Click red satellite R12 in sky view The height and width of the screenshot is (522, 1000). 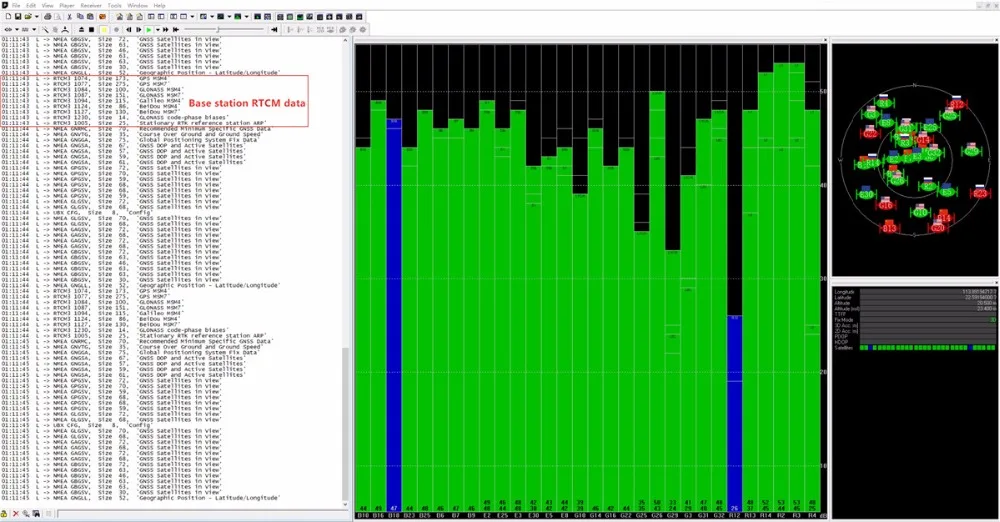coord(957,104)
